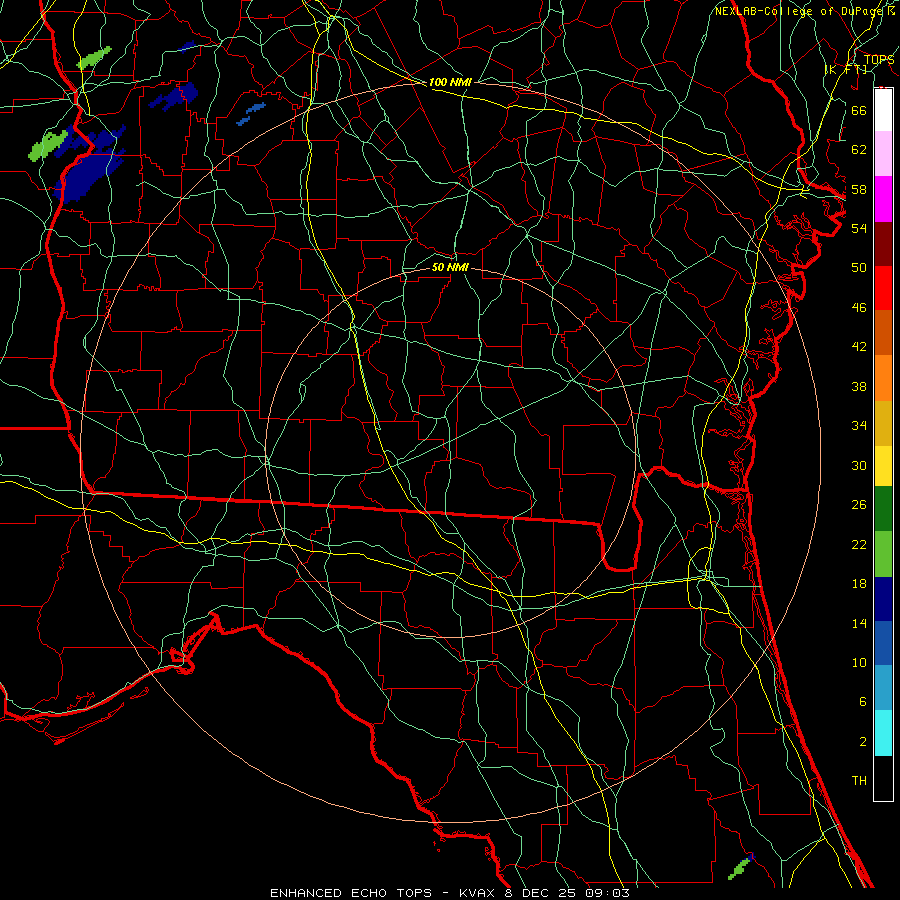
Task: Pick the medium blue swatch near 10
Action: click(x=883, y=643)
